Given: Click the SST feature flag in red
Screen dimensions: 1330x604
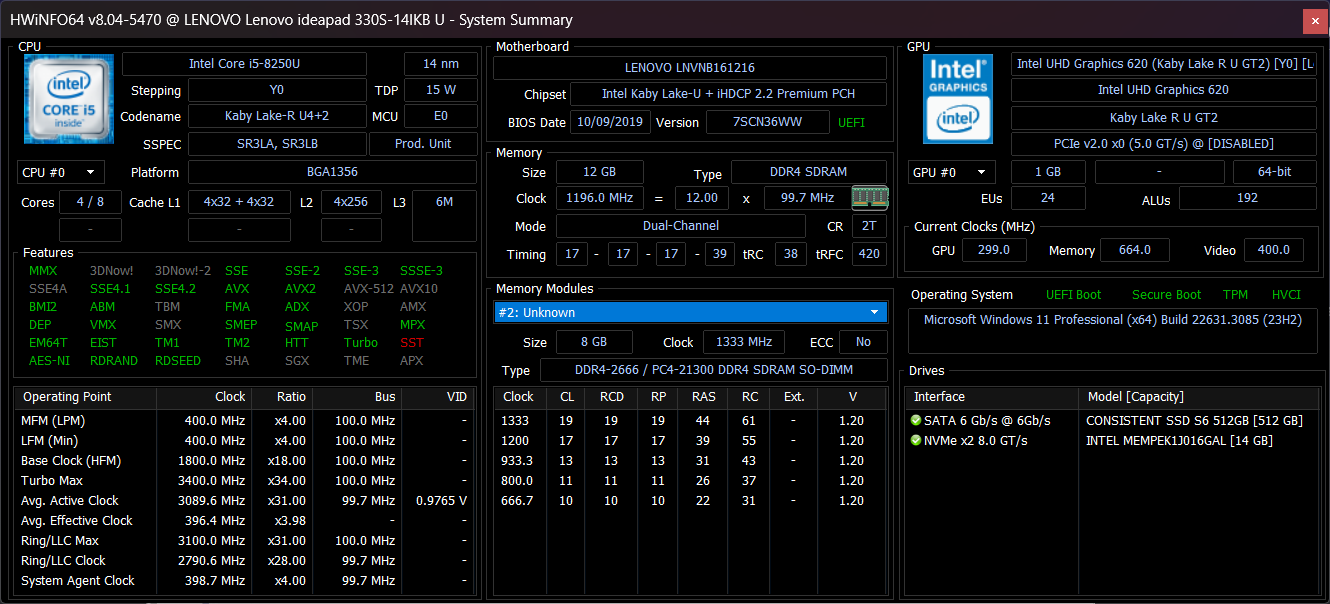Looking at the screenshot, I should pyautogui.click(x=412, y=343).
